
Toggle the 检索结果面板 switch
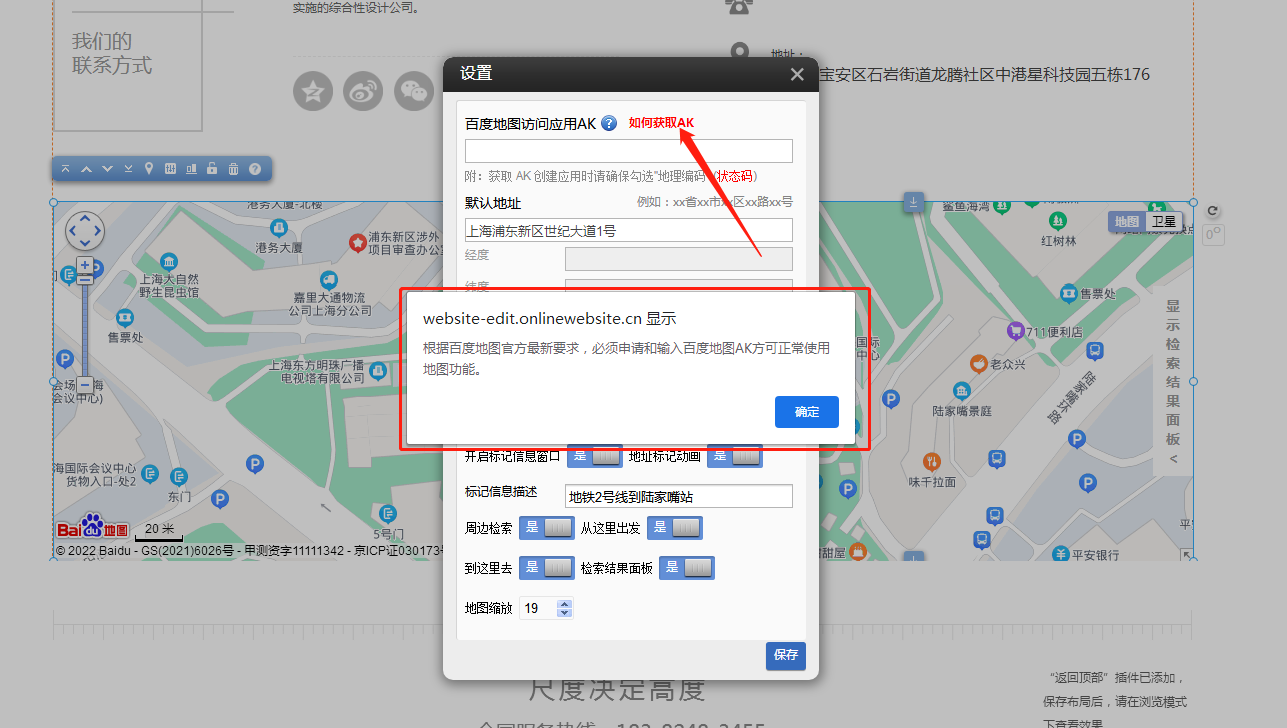coord(687,568)
